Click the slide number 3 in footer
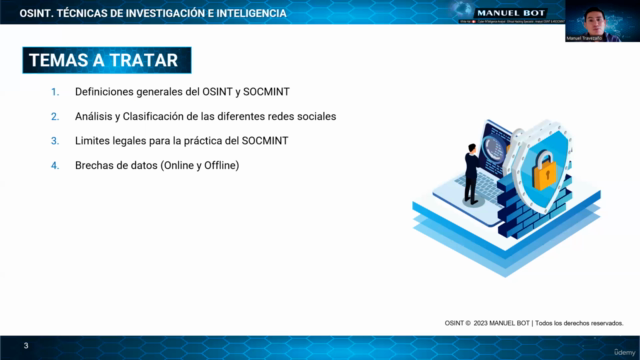The image size is (640, 360). coord(26,346)
